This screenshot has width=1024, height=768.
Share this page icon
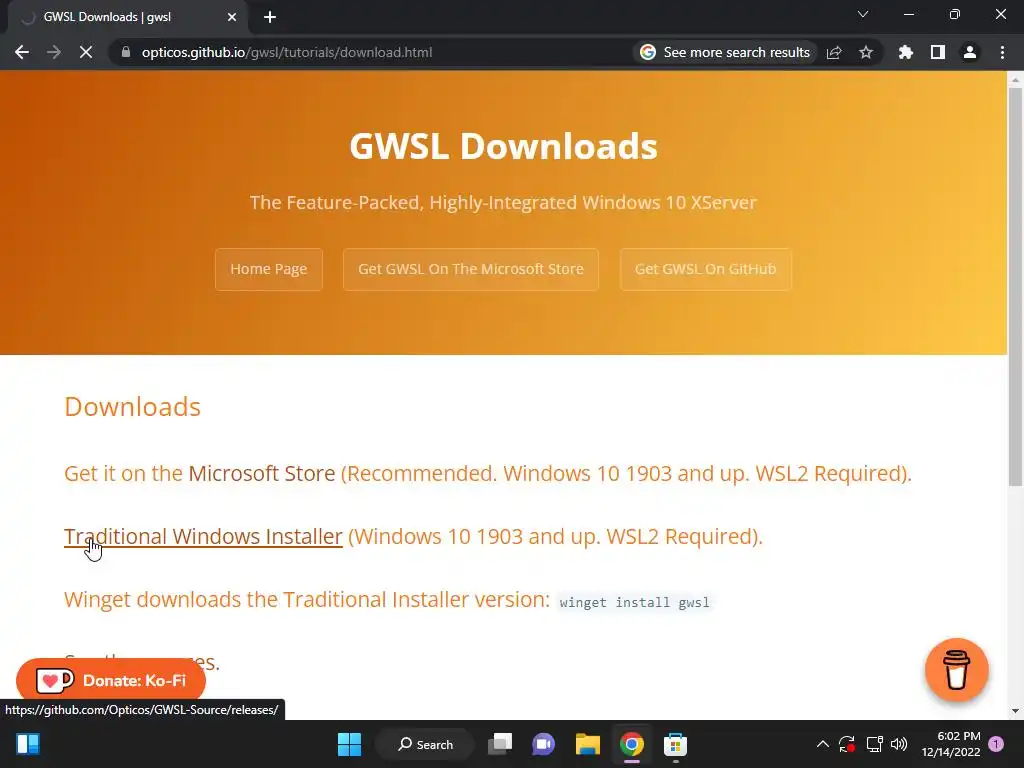coord(834,52)
